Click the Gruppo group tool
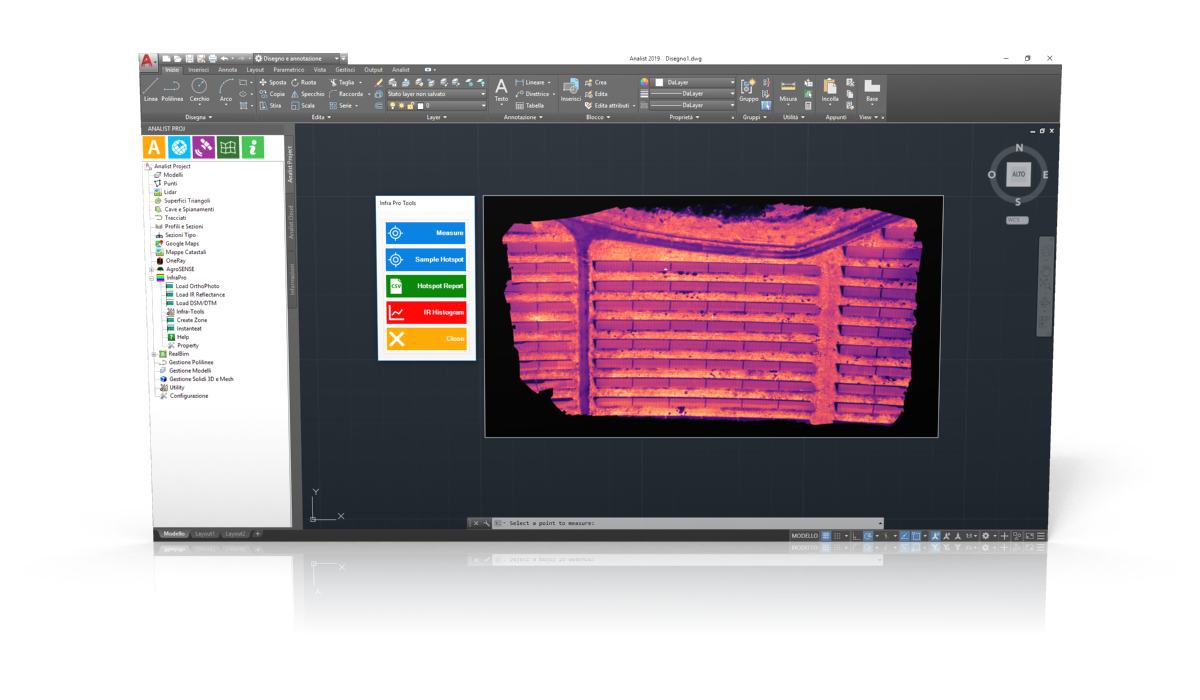The width and height of the screenshot is (1200, 700). click(748, 90)
